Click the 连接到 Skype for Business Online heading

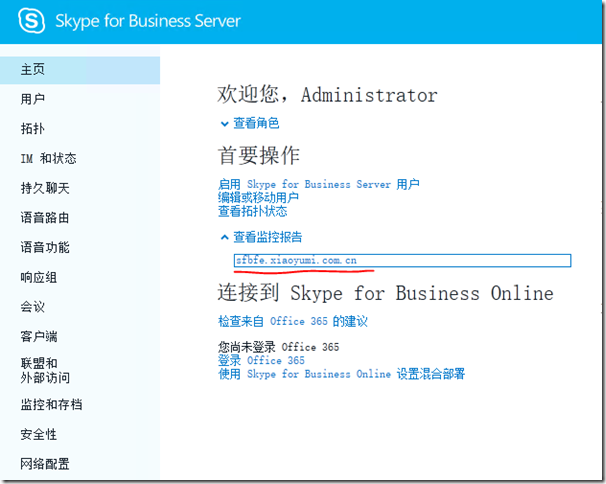coord(386,293)
